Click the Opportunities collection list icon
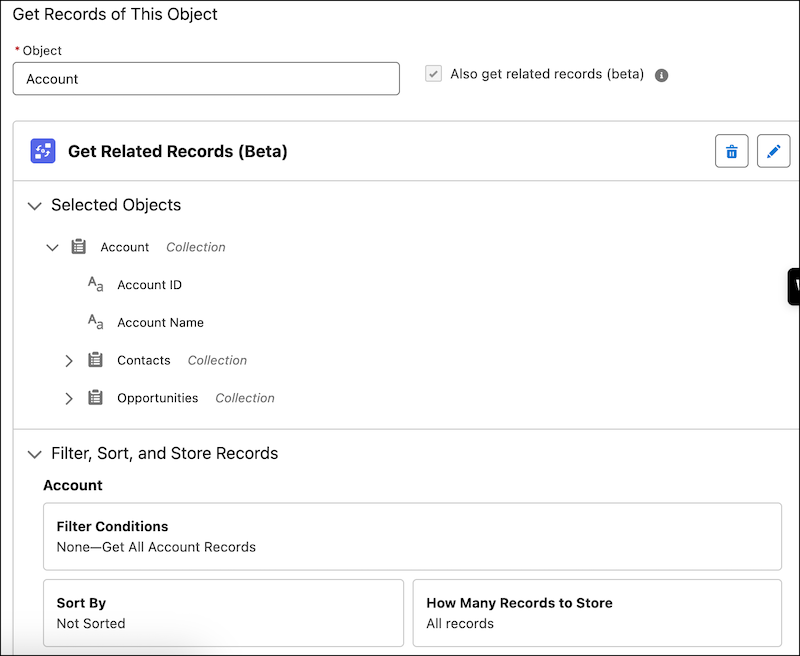Image resolution: width=800 pixels, height=656 pixels. click(95, 398)
